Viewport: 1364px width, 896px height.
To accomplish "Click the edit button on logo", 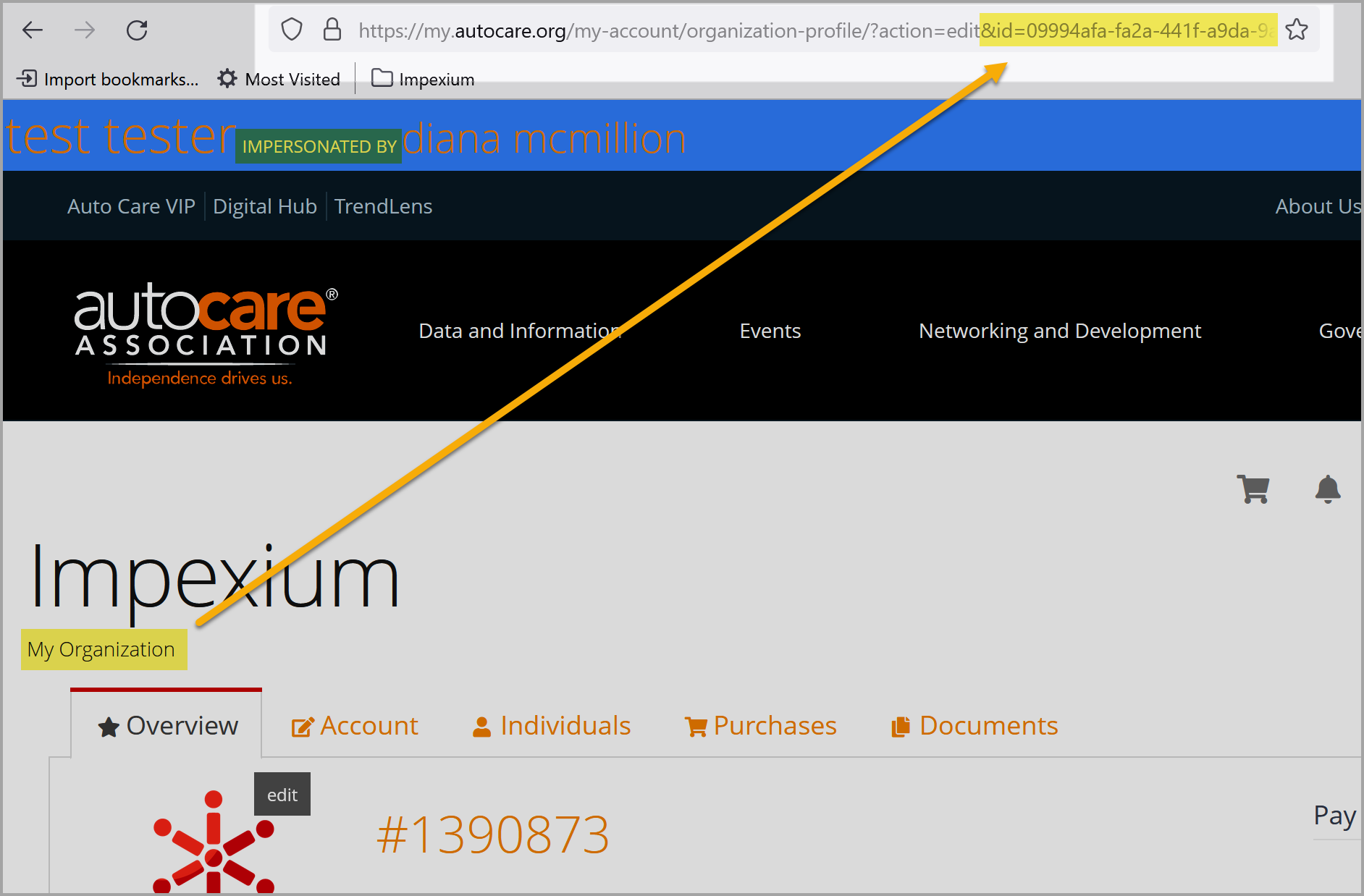I will tap(282, 794).
